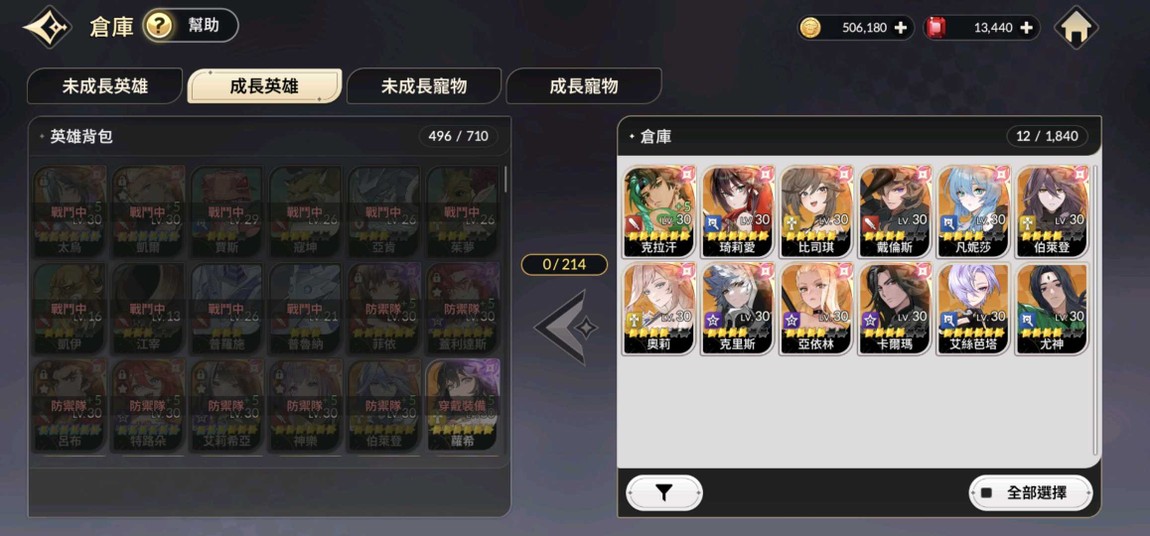Screen dimensions: 1150x536
Task: Click the left transfer arrow between panels
Action: click(x=565, y=327)
